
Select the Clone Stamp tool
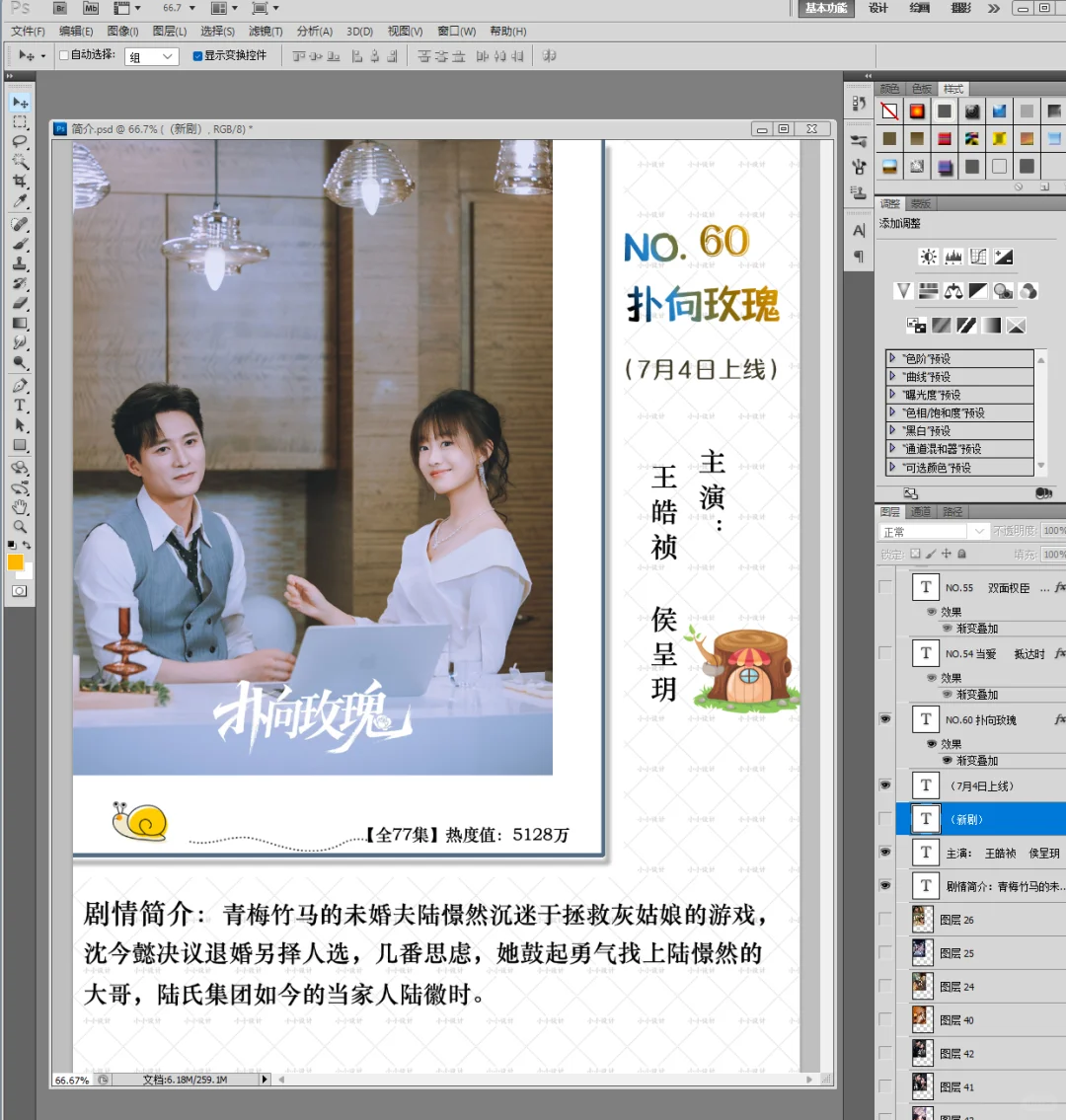coord(20,264)
